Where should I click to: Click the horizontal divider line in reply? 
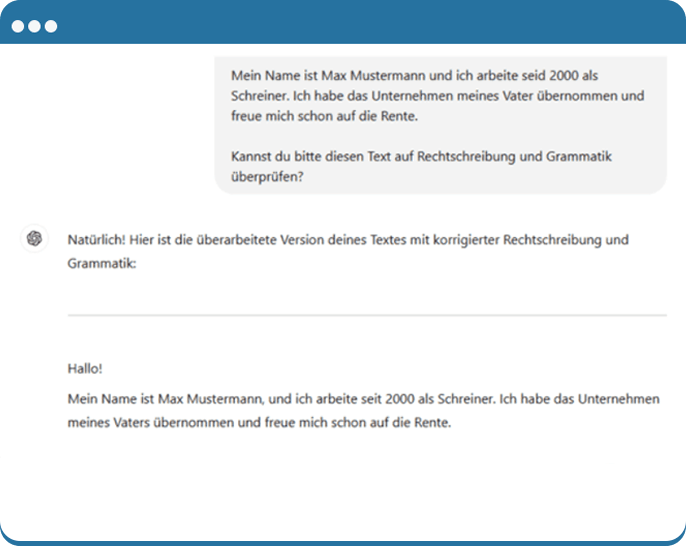[x=366, y=315]
